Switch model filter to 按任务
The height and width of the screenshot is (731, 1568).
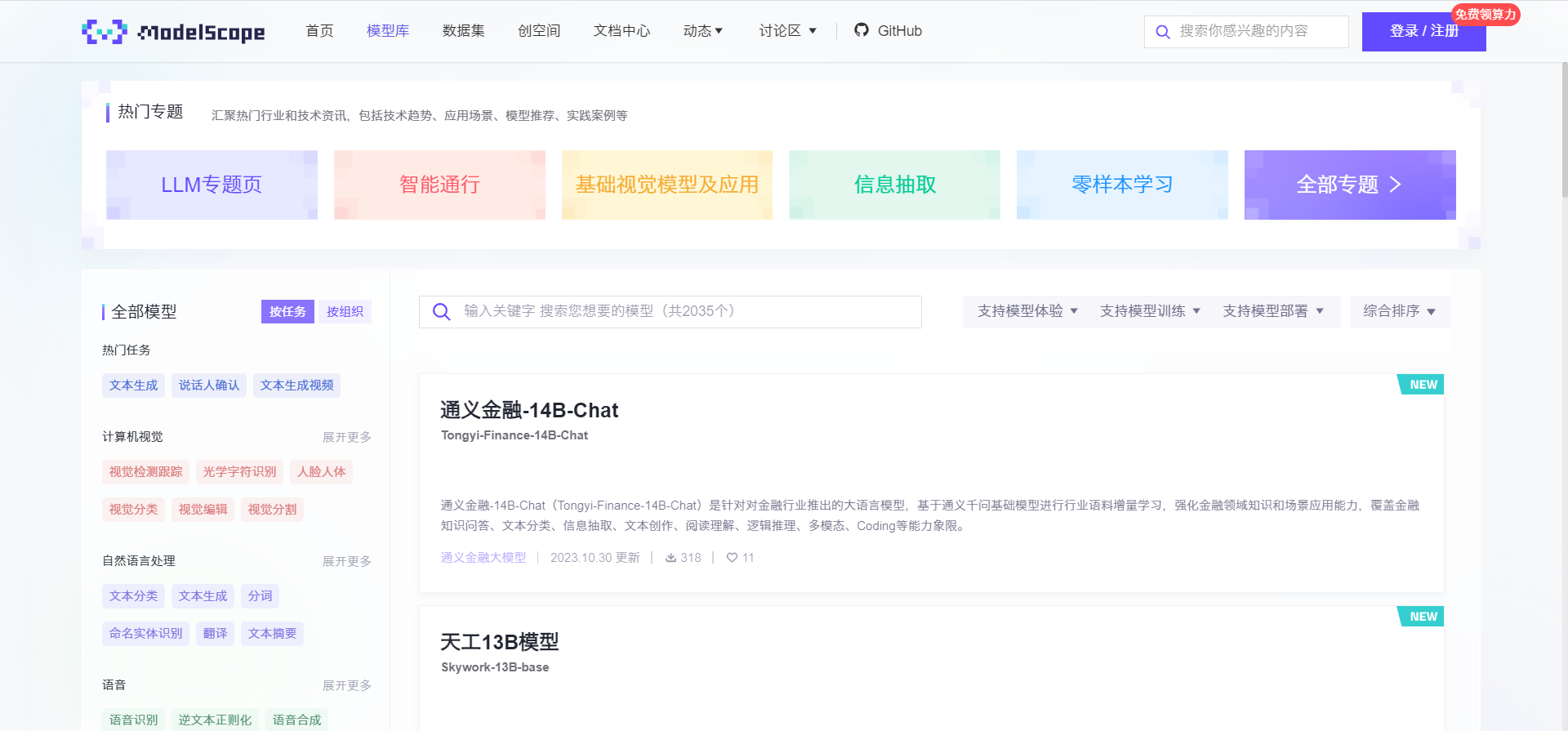point(287,311)
